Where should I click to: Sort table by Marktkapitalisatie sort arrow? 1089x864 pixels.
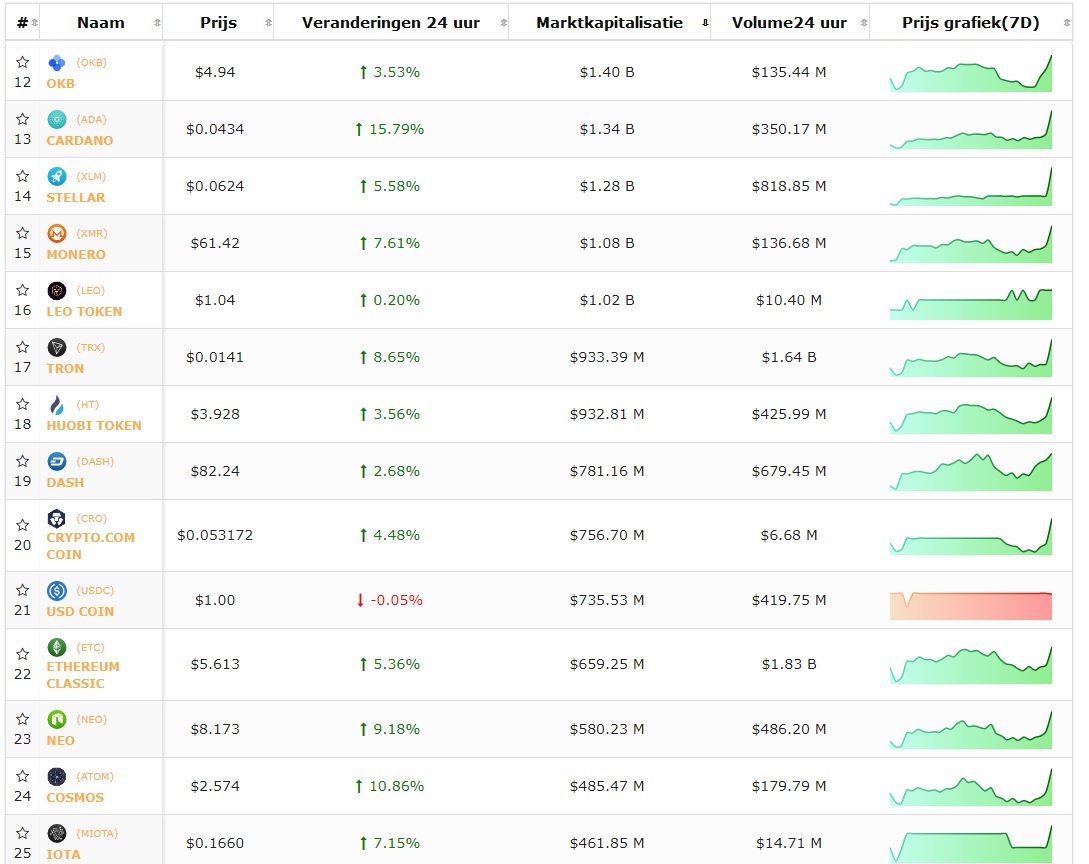tap(705, 23)
